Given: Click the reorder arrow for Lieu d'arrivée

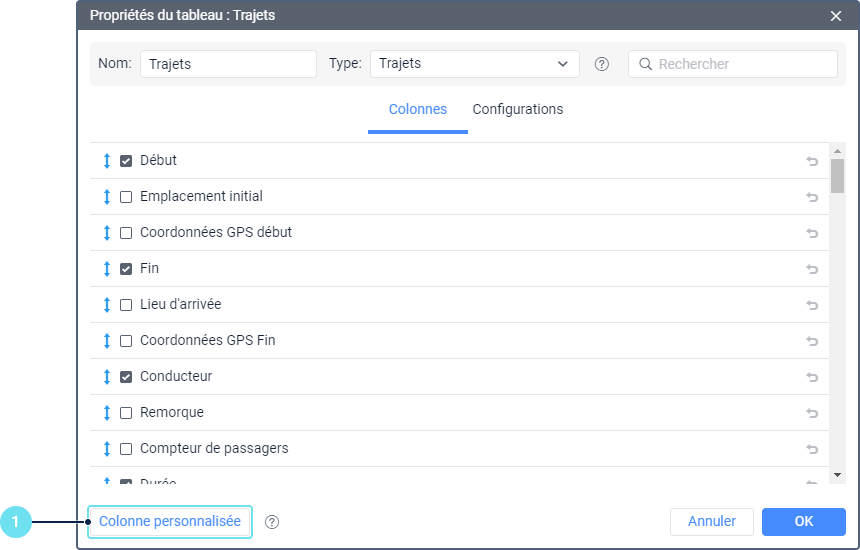Looking at the screenshot, I should [x=107, y=305].
